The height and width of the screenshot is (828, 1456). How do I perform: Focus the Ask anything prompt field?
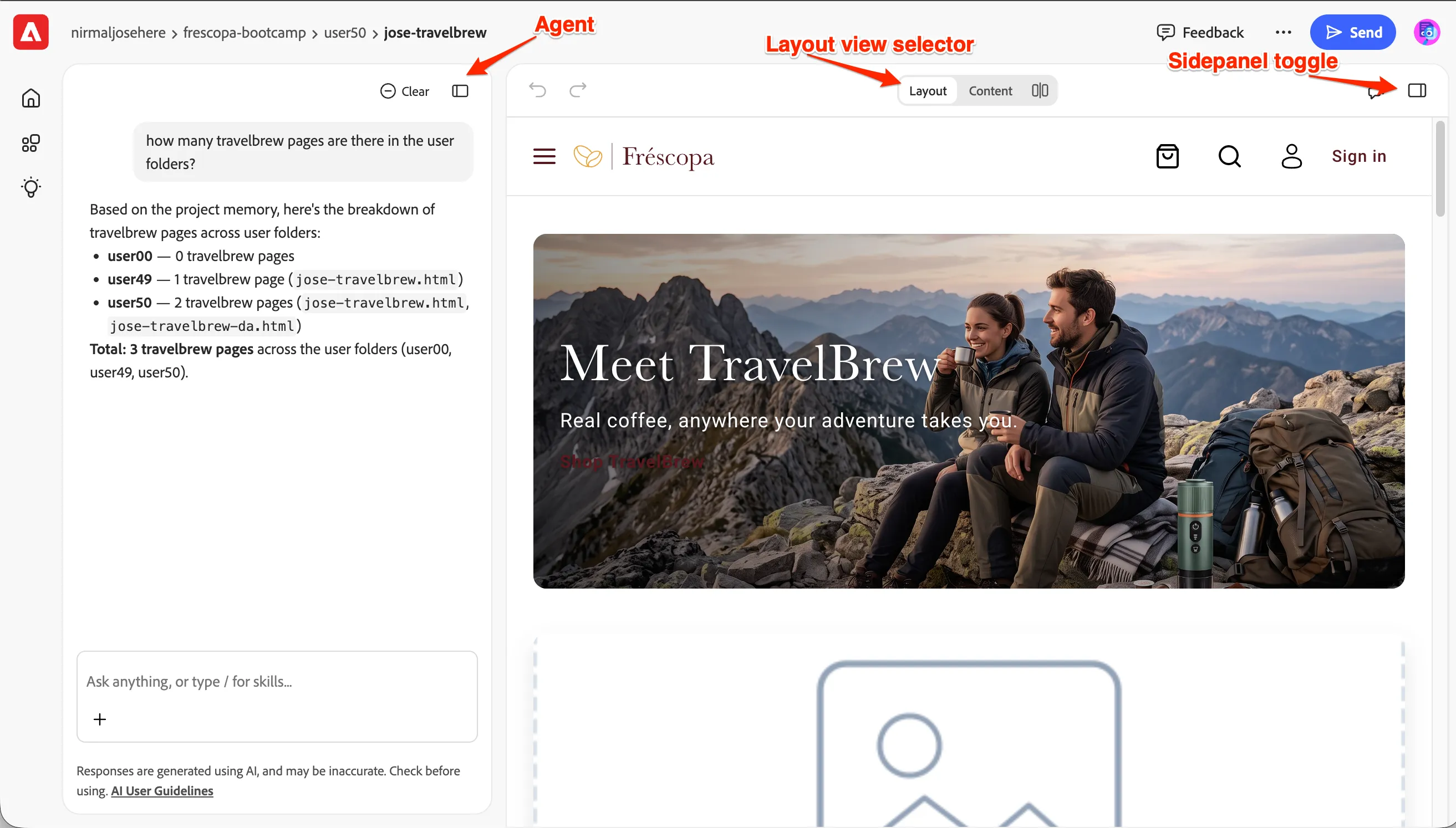click(x=277, y=681)
